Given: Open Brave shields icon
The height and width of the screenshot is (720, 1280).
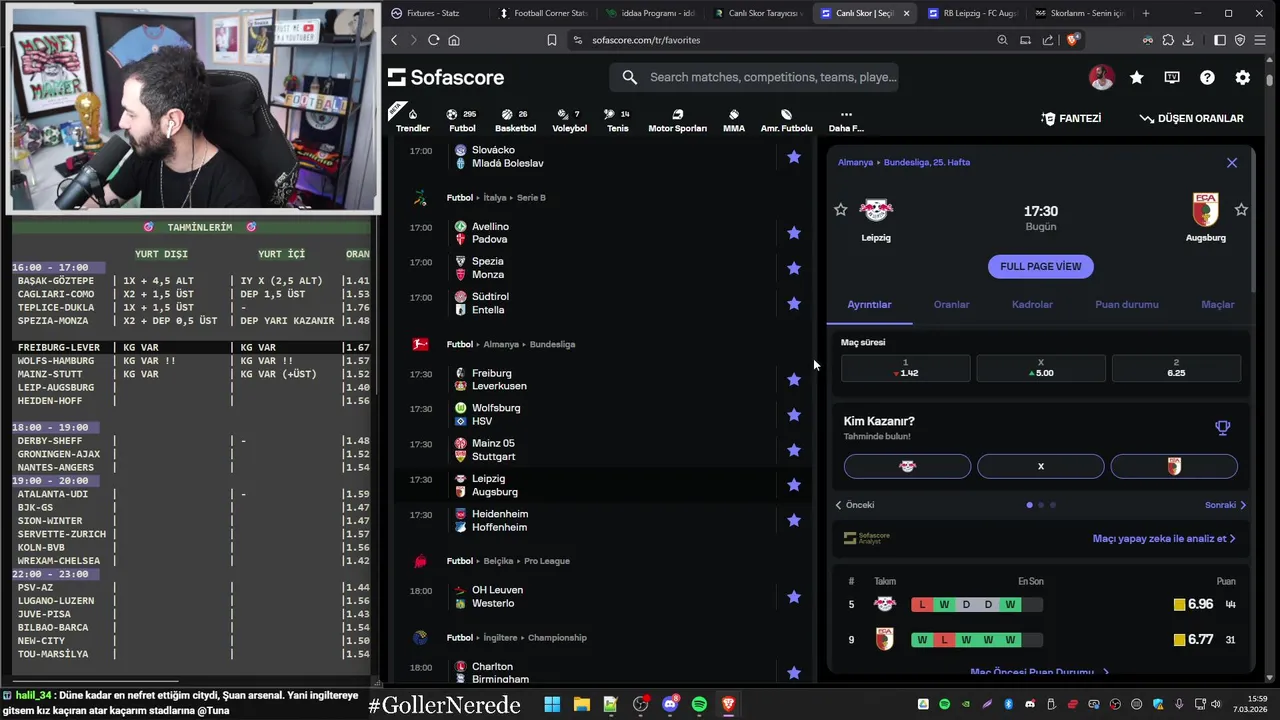Looking at the screenshot, I should pyautogui.click(x=1073, y=40).
